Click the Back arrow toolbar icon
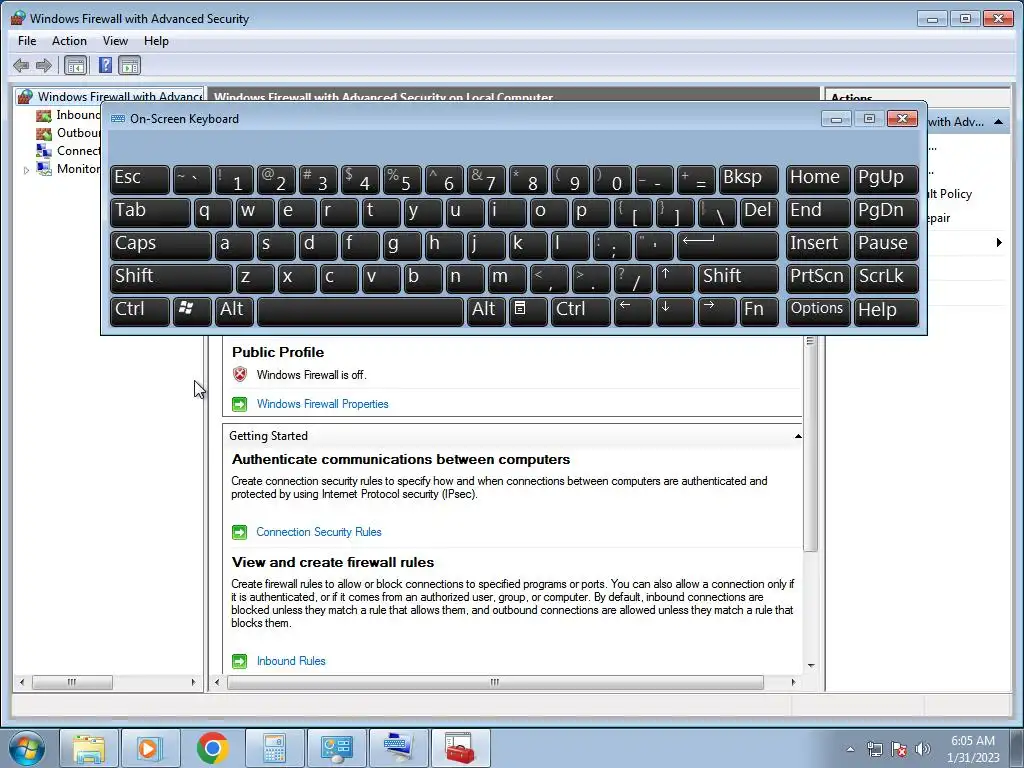The height and width of the screenshot is (768, 1024). pyautogui.click(x=21, y=65)
